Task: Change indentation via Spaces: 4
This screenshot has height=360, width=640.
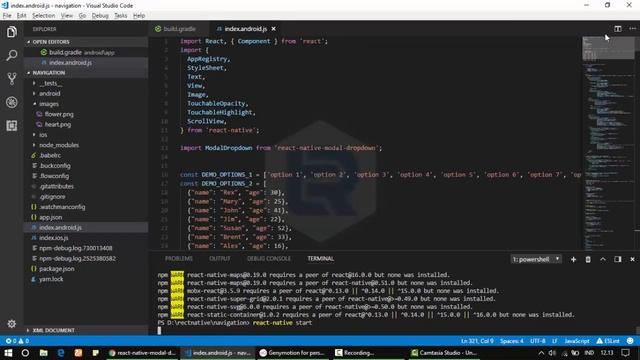Action: coord(511,341)
